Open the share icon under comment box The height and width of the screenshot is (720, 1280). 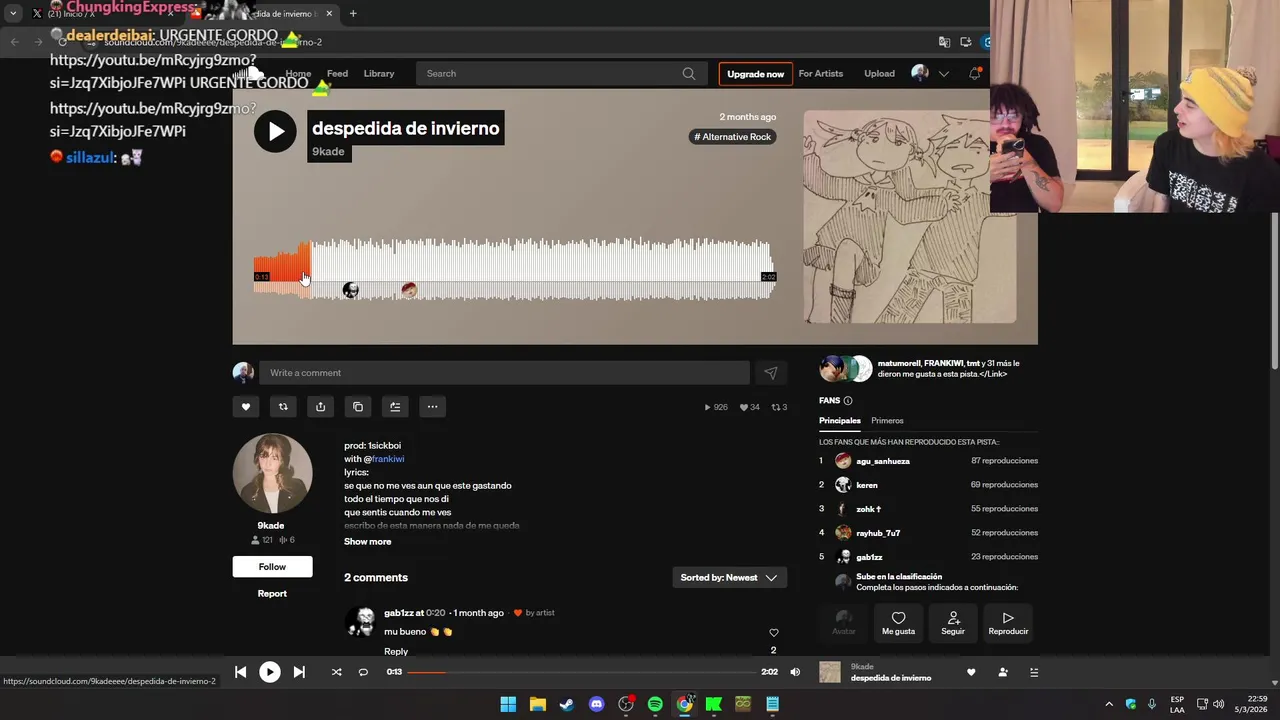click(320, 407)
